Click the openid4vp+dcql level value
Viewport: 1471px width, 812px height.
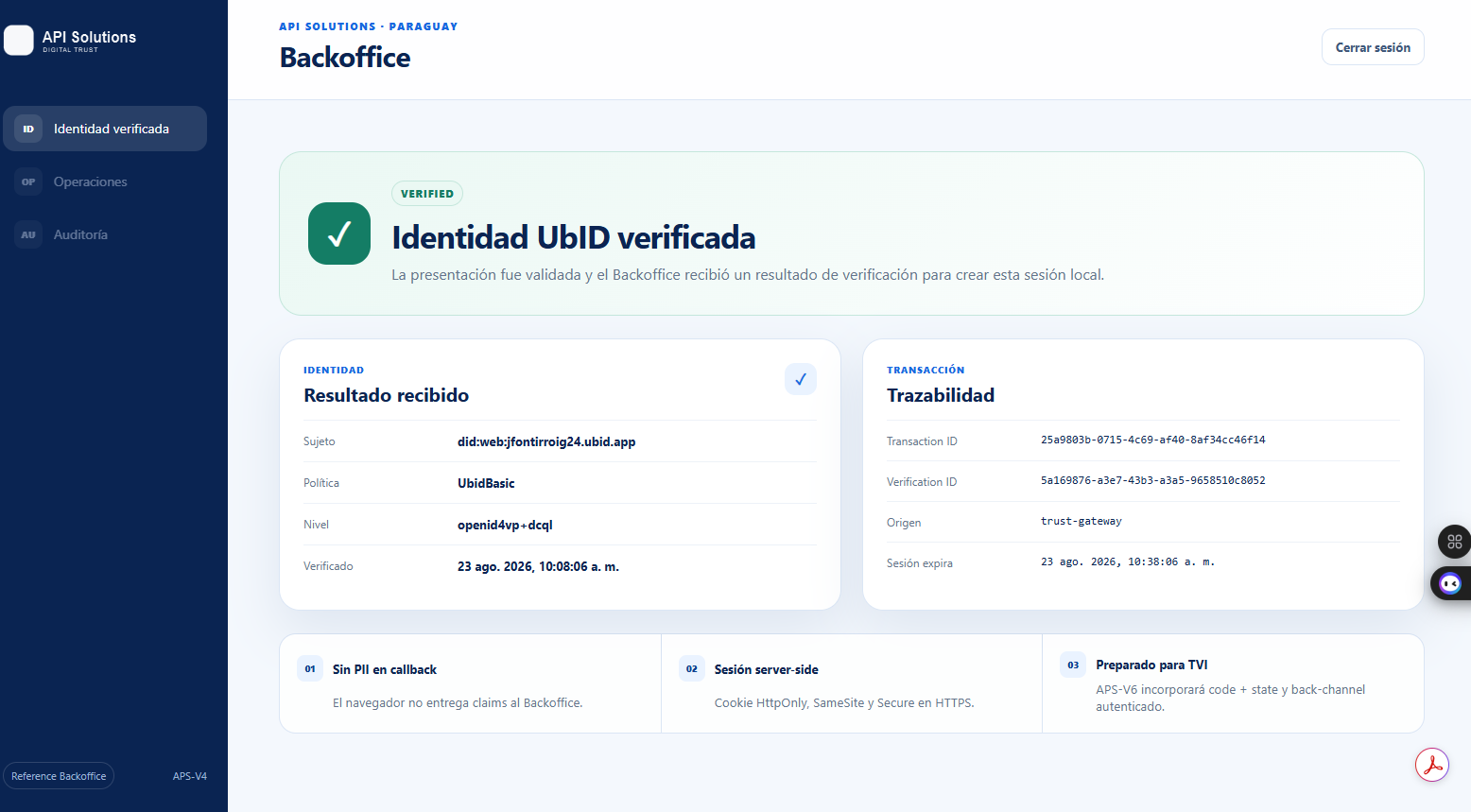coord(505,525)
